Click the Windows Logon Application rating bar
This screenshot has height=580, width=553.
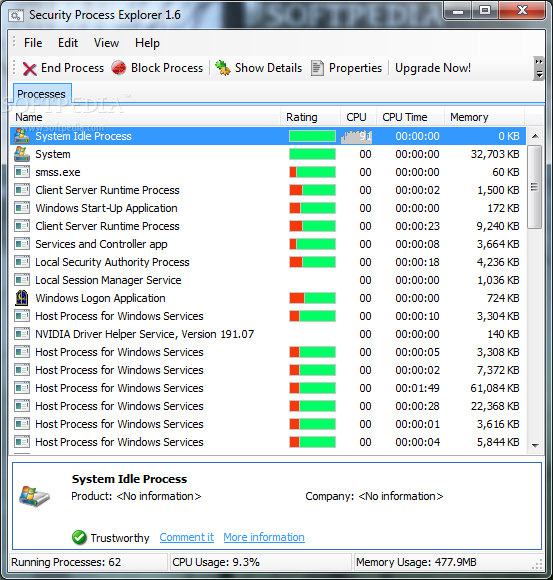312,298
